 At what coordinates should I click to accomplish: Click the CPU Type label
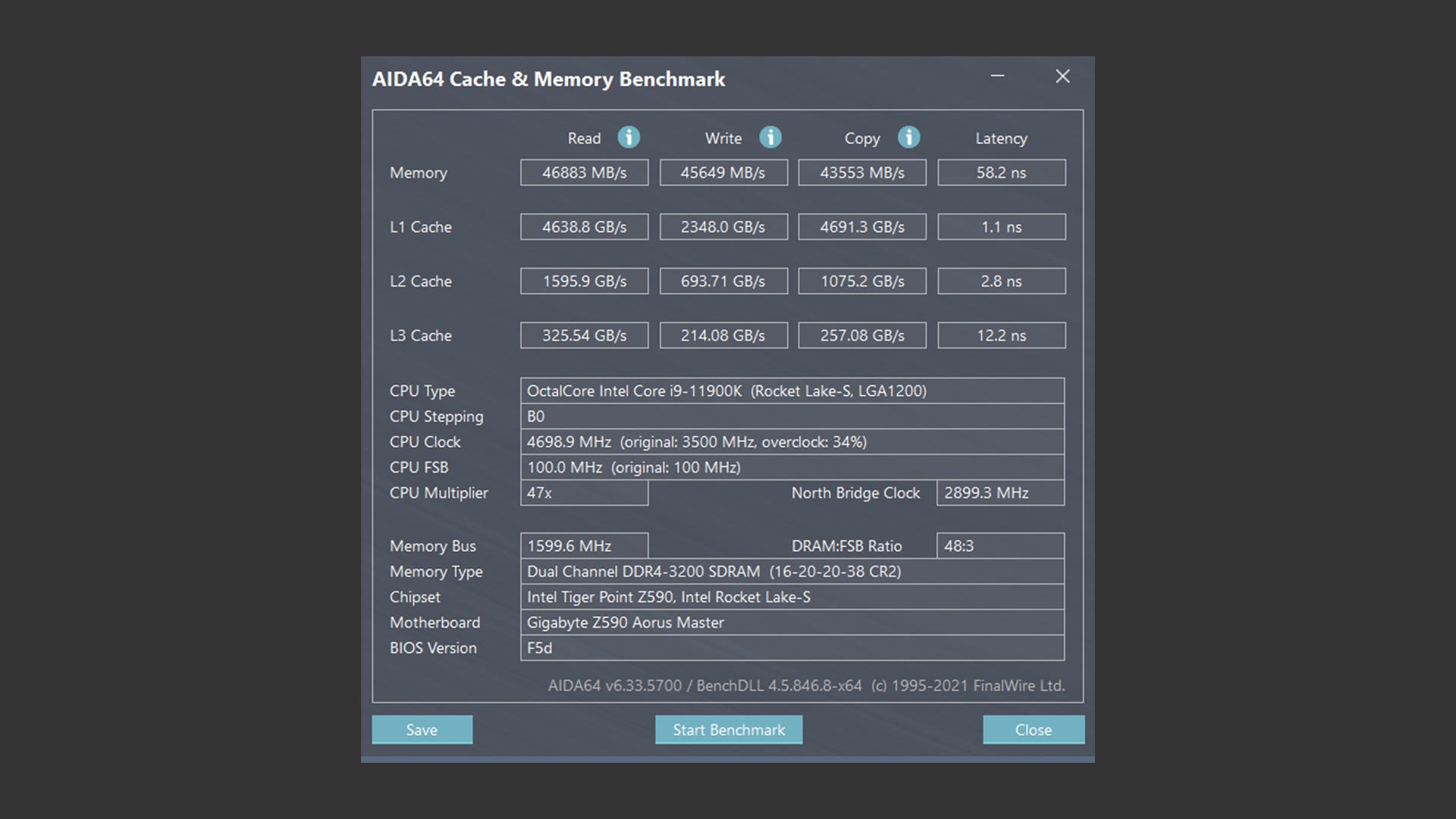[422, 391]
